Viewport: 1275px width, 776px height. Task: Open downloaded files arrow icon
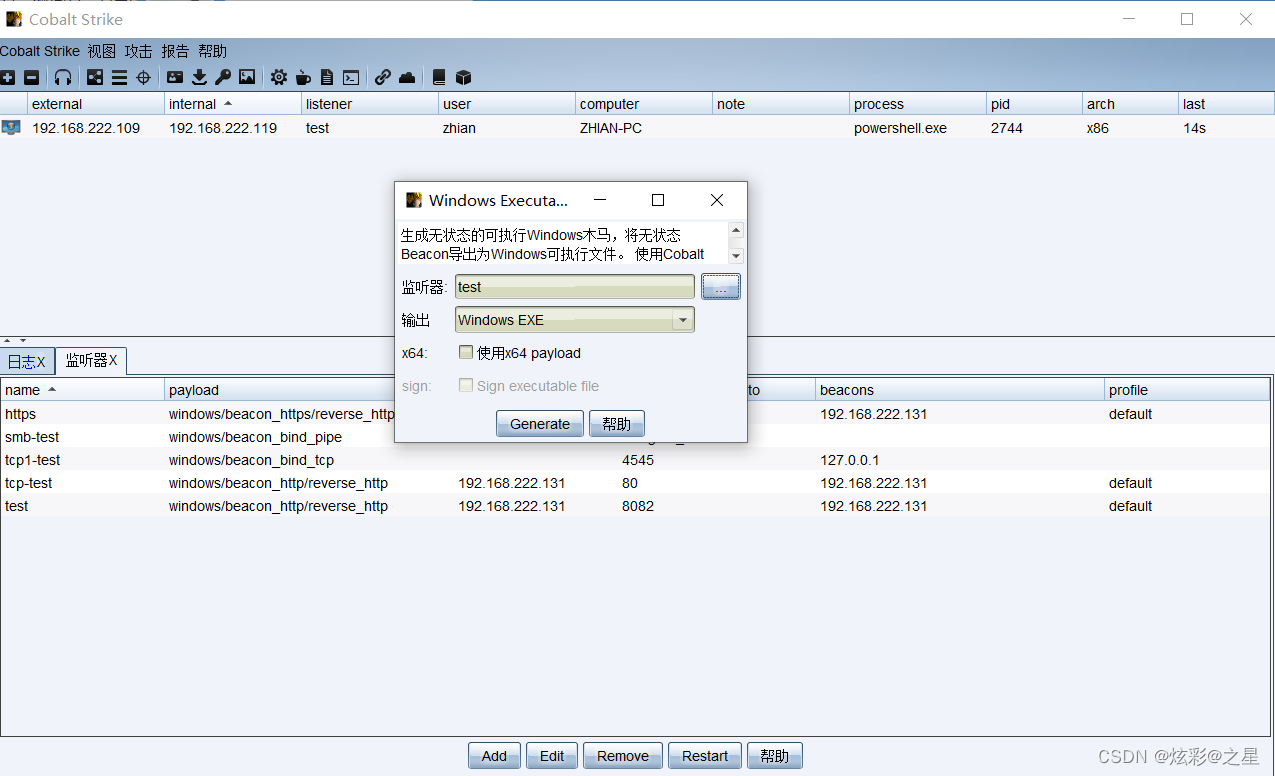[x=199, y=77]
